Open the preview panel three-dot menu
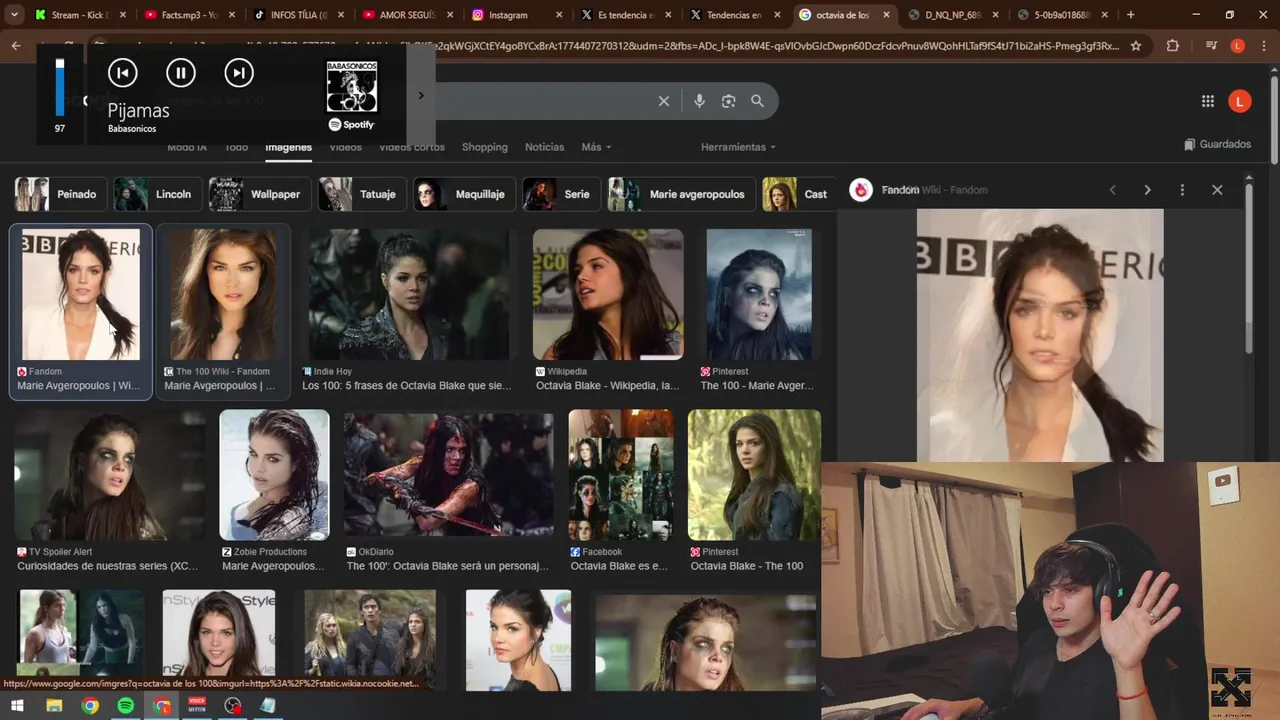1280x720 pixels. 1182,190
